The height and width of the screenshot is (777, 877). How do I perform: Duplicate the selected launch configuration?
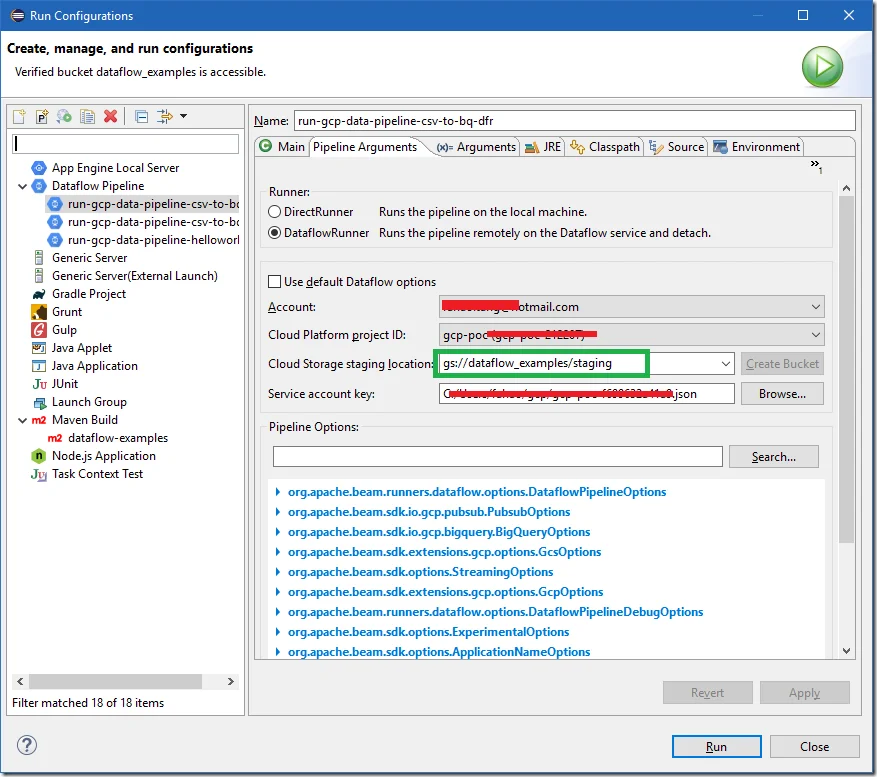88,117
